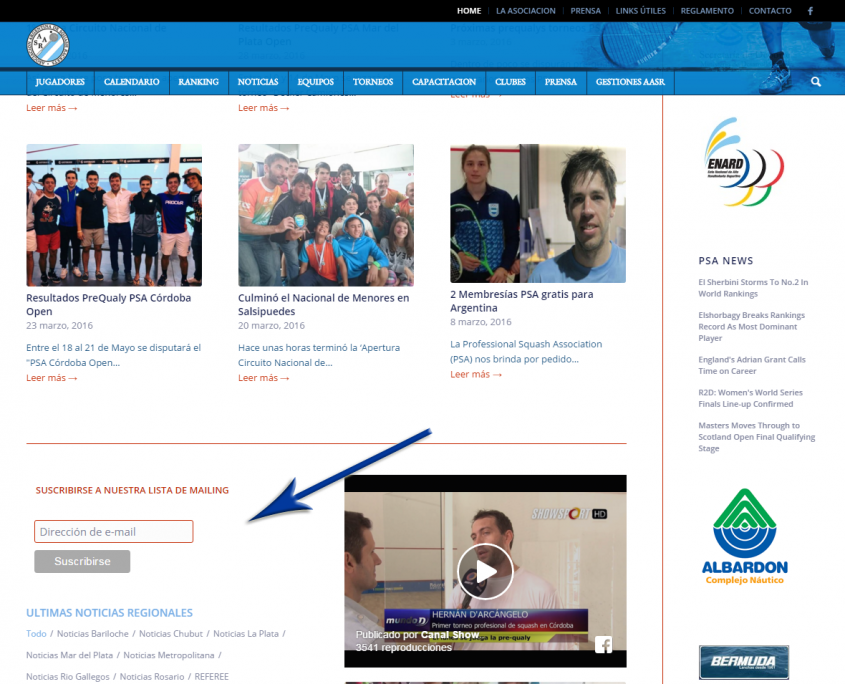The height and width of the screenshot is (684, 845).
Task: Play the Hernán D'Arcángelo video
Action: [485, 571]
